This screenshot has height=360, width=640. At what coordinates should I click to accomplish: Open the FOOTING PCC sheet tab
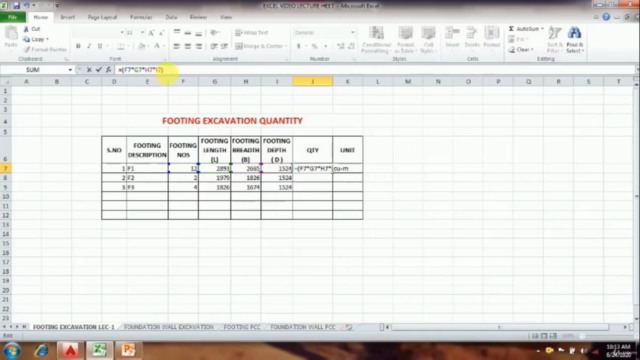(242, 327)
